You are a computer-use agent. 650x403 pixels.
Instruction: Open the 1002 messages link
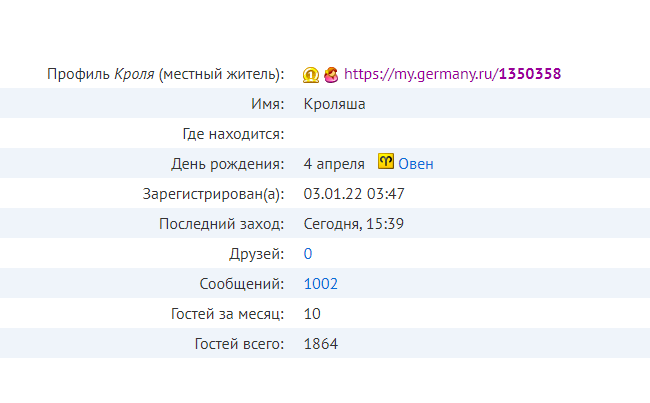[320, 284]
